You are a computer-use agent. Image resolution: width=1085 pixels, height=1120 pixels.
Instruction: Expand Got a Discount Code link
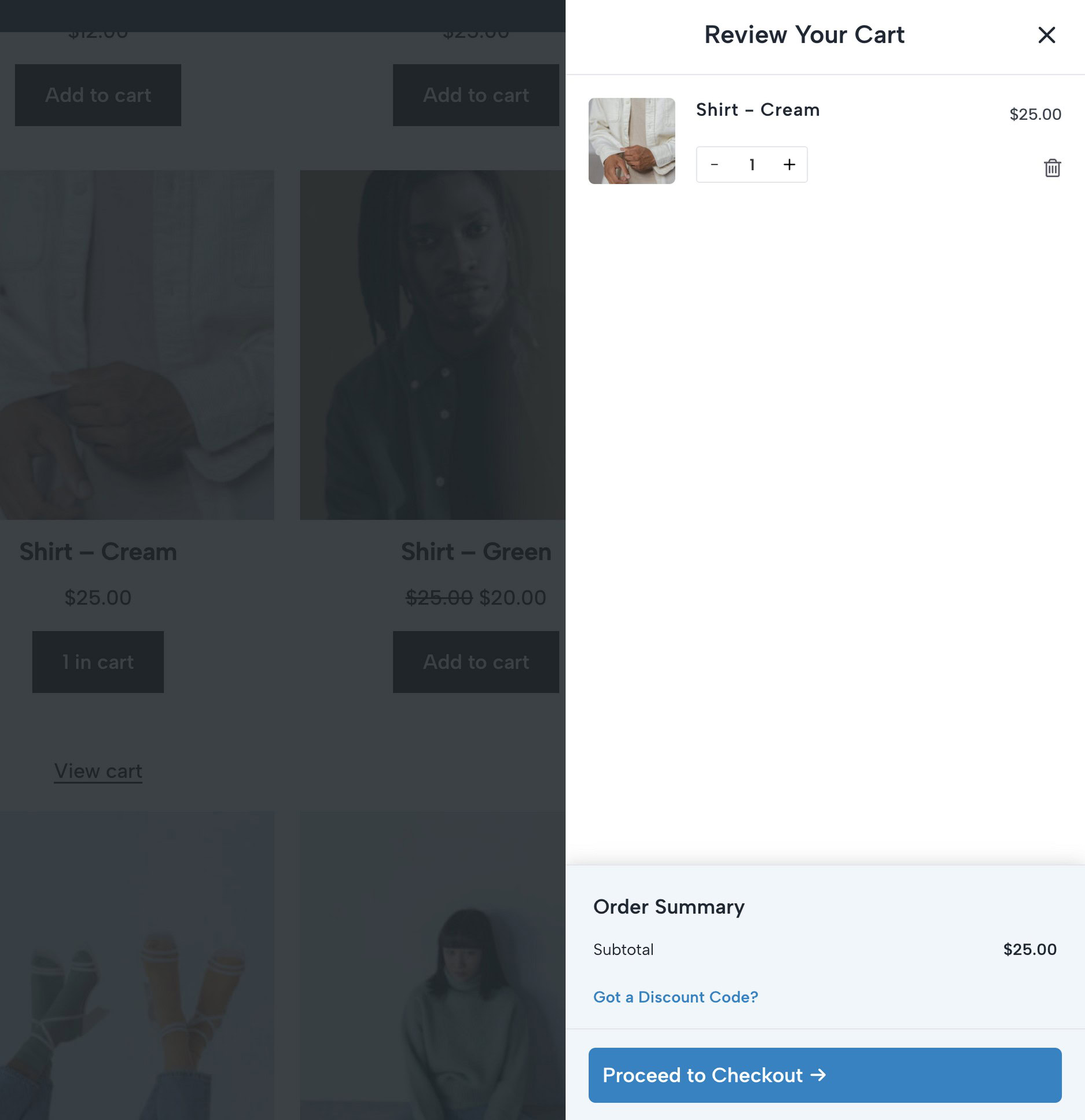click(675, 997)
